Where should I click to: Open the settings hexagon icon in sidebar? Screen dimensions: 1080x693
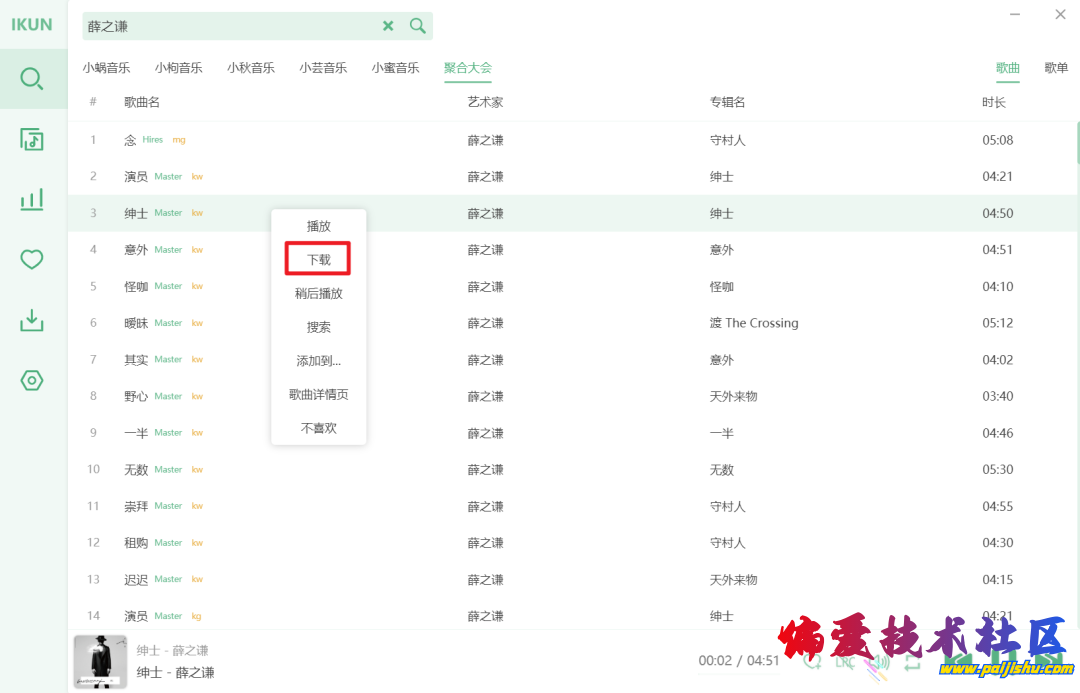(32, 380)
